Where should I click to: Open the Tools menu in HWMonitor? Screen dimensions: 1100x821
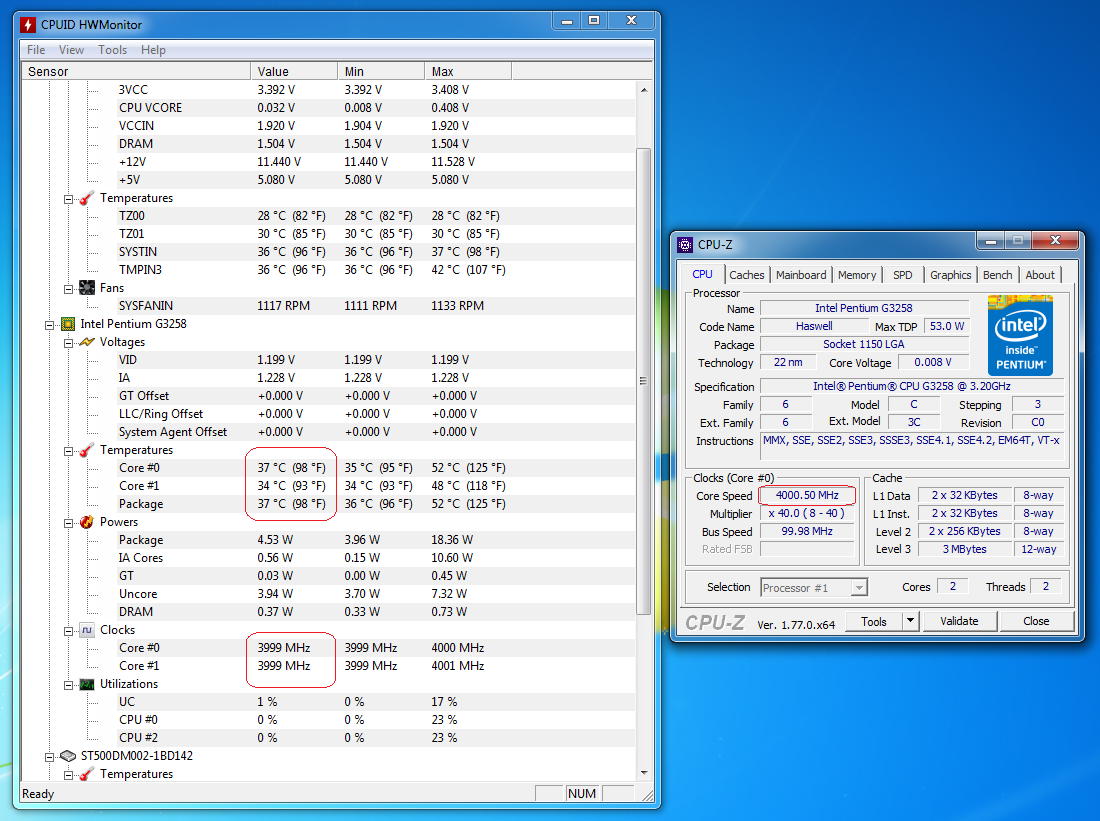(x=112, y=50)
